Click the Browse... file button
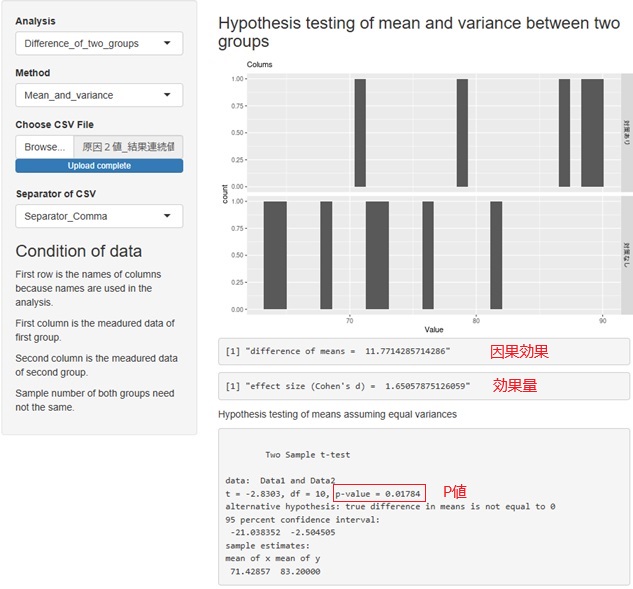 pyautogui.click(x=44, y=146)
